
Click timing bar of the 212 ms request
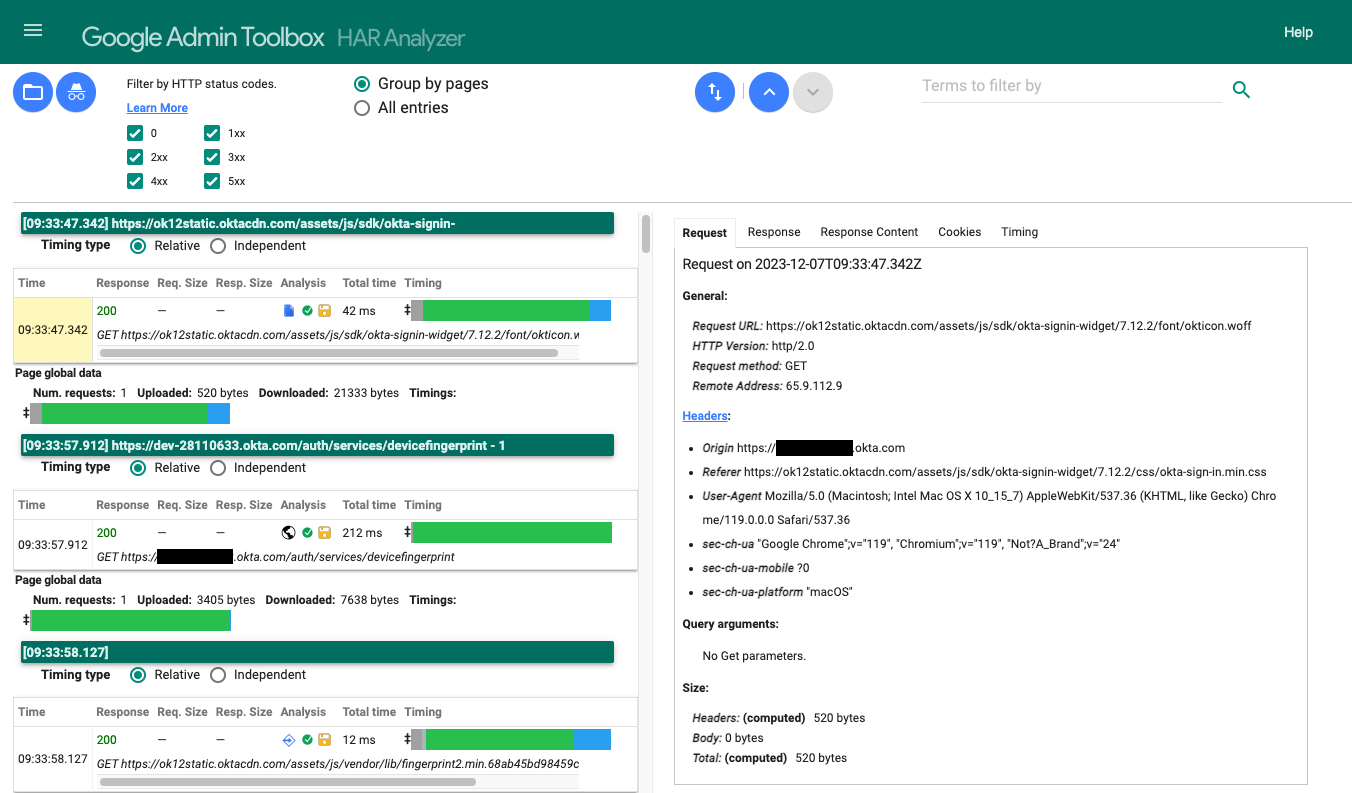(511, 532)
